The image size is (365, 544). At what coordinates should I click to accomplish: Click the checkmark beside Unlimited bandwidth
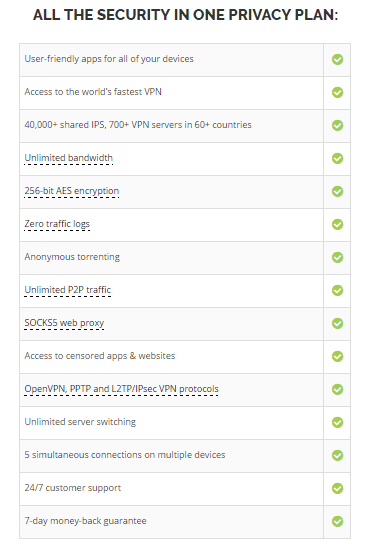pyautogui.click(x=337, y=158)
